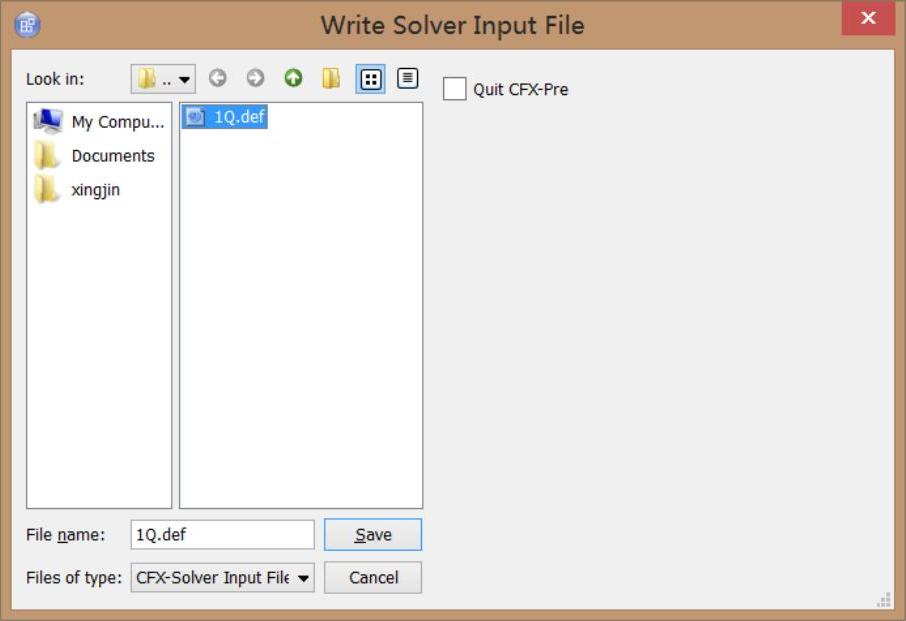The image size is (906, 621).
Task: Switch to icon list view mode
Action: tap(370, 79)
